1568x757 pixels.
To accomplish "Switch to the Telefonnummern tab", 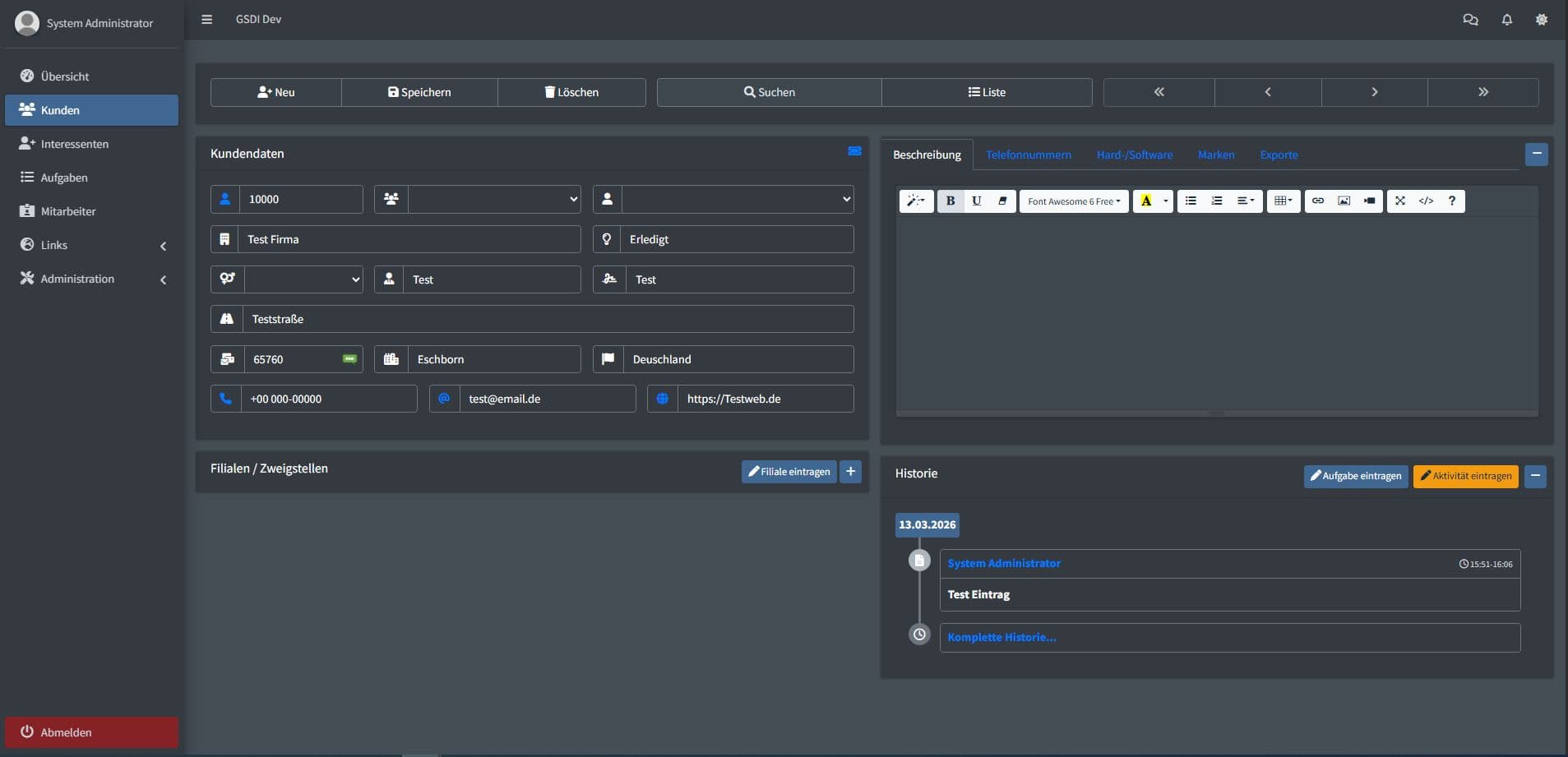I will pyautogui.click(x=1028, y=155).
